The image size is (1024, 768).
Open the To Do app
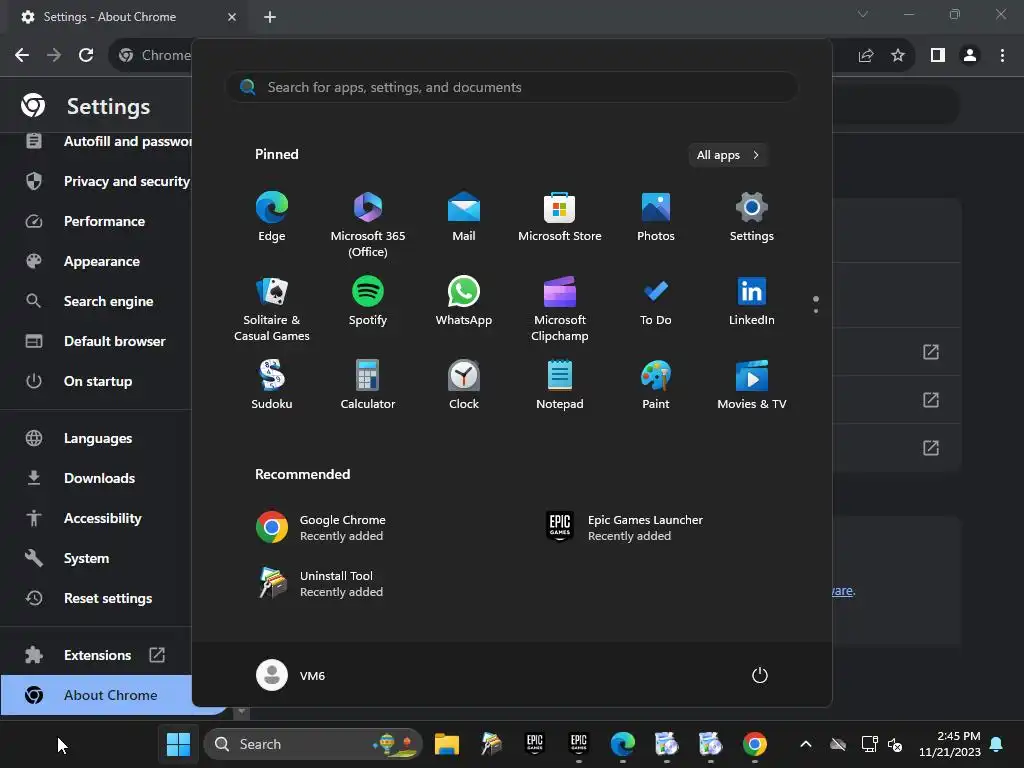point(656,300)
